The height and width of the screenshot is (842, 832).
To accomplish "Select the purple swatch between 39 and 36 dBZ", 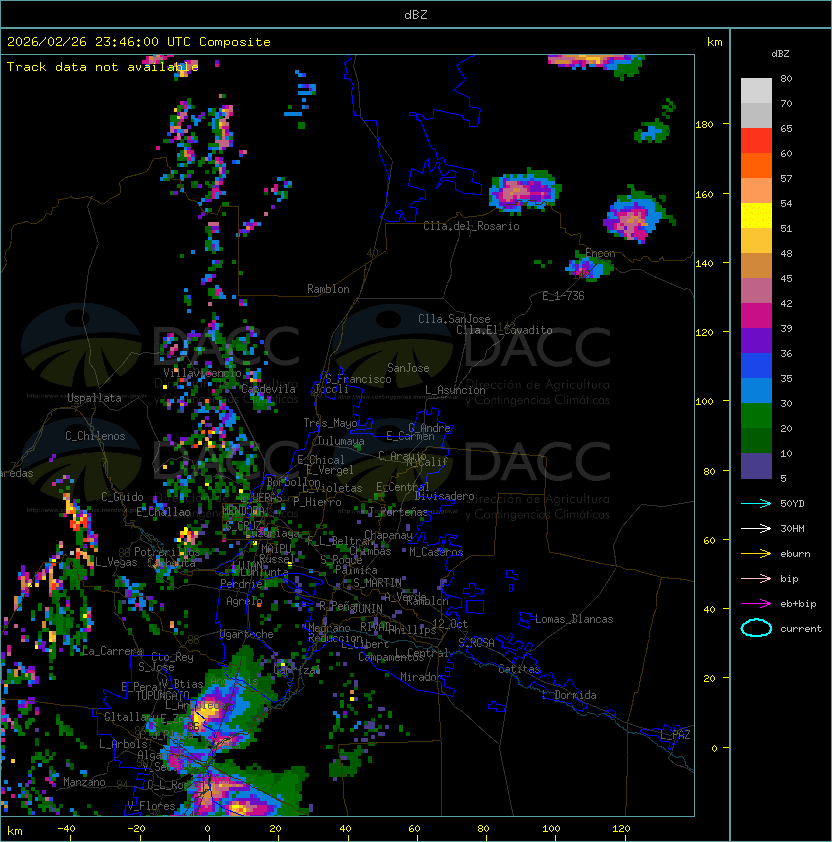I will (x=756, y=341).
